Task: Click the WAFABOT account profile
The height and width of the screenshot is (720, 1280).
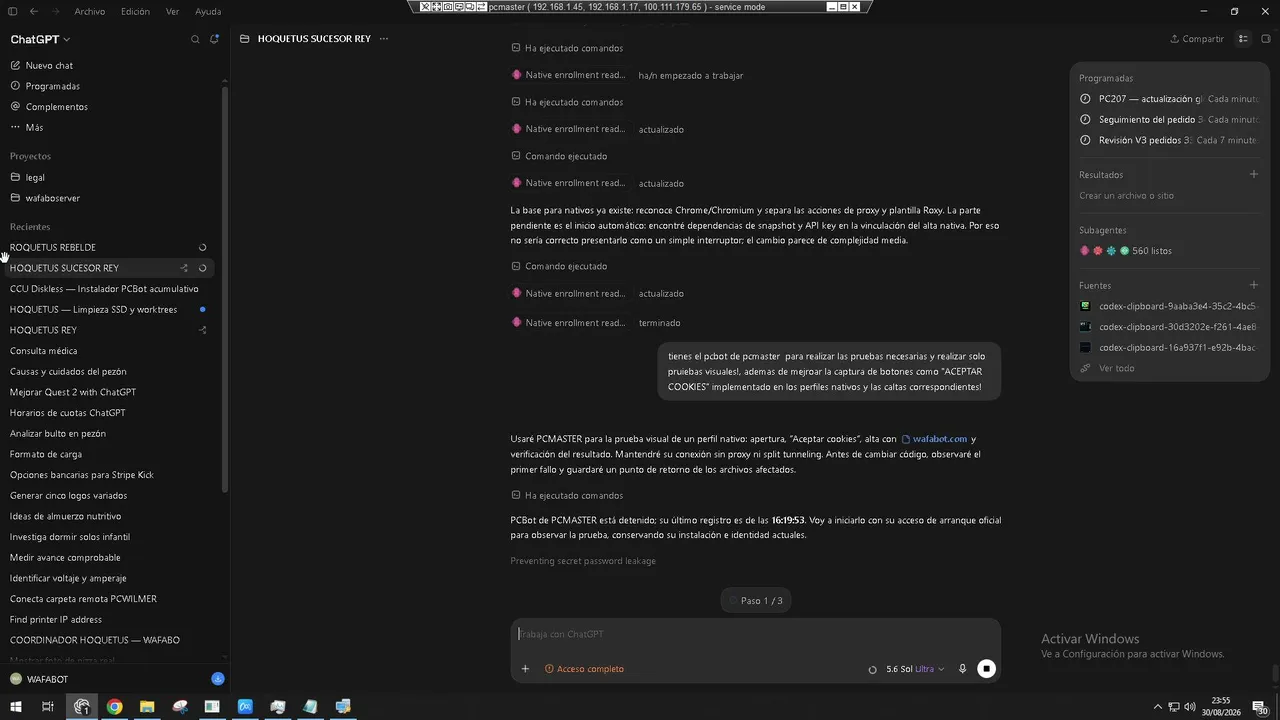Action: 40,679
